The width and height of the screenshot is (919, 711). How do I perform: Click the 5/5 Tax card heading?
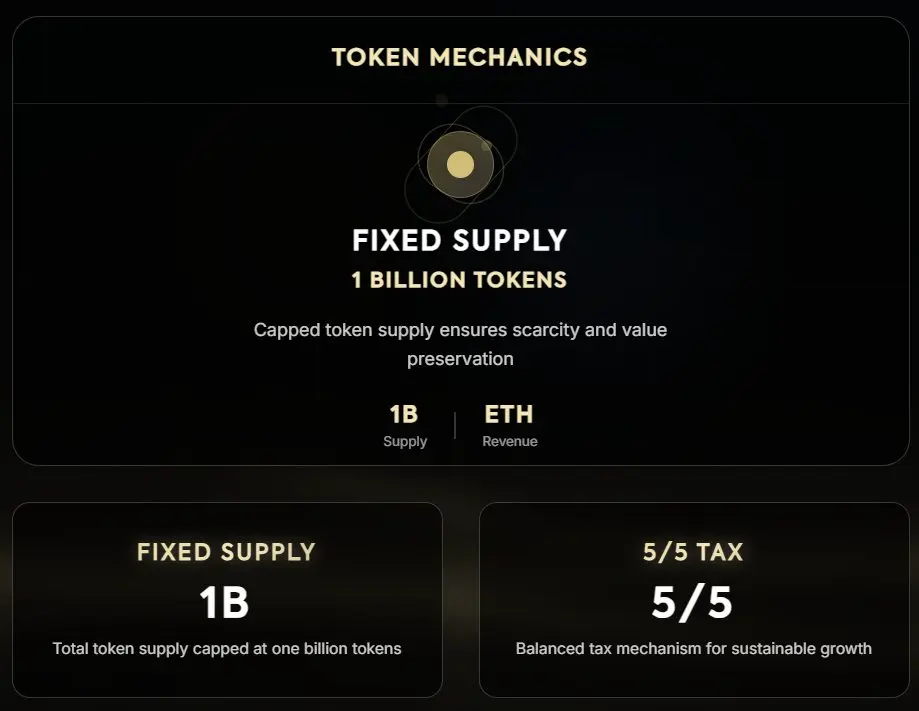pos(693,552)
